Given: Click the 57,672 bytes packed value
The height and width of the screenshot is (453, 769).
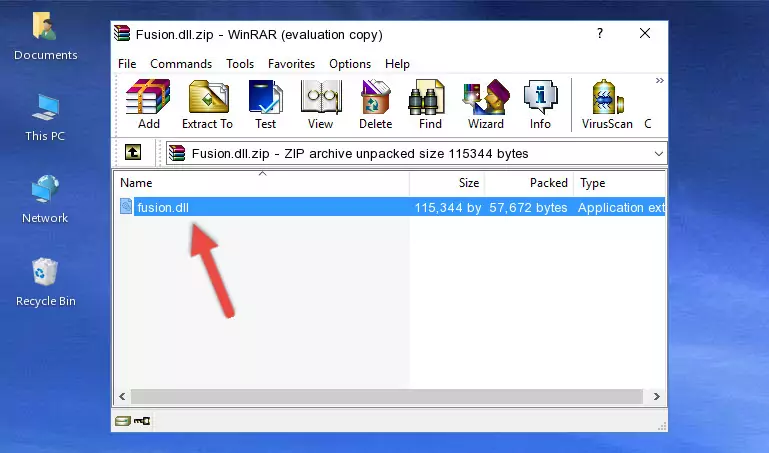Looking at the screenshot, I should pos(528,207).
